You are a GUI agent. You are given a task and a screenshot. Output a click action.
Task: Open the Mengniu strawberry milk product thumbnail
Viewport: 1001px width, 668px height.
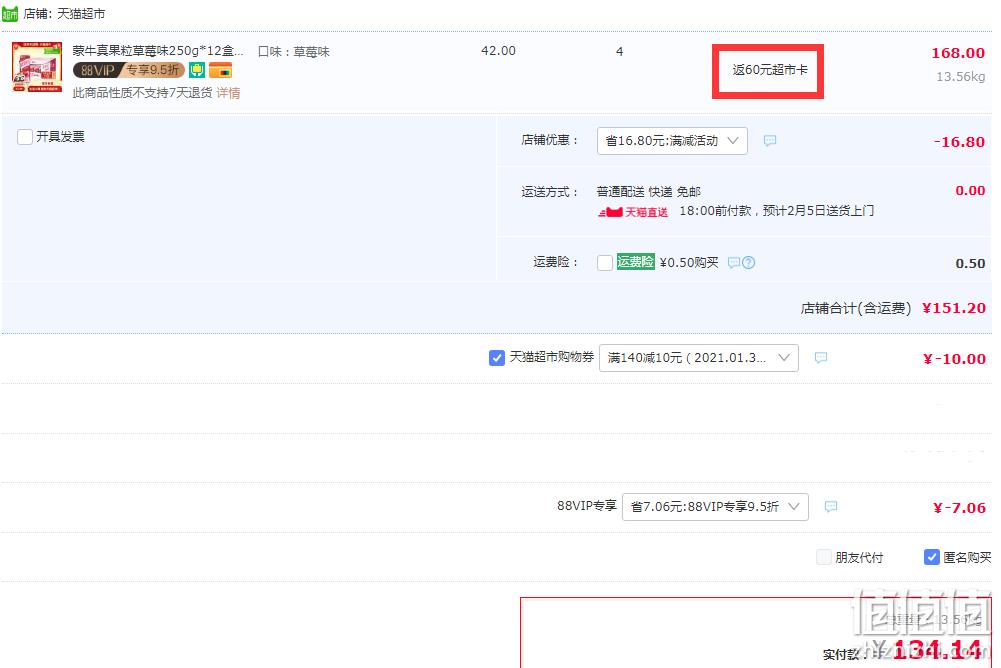tap(37, 67)
